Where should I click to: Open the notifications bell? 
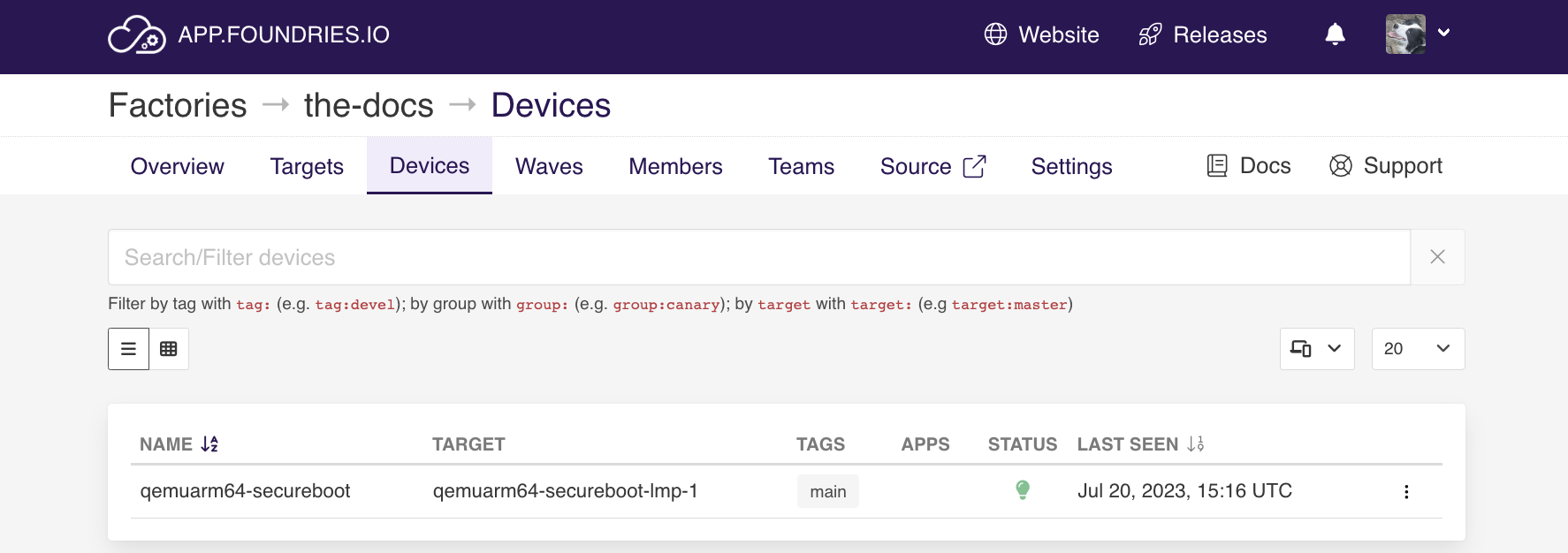coord(1335,34)
